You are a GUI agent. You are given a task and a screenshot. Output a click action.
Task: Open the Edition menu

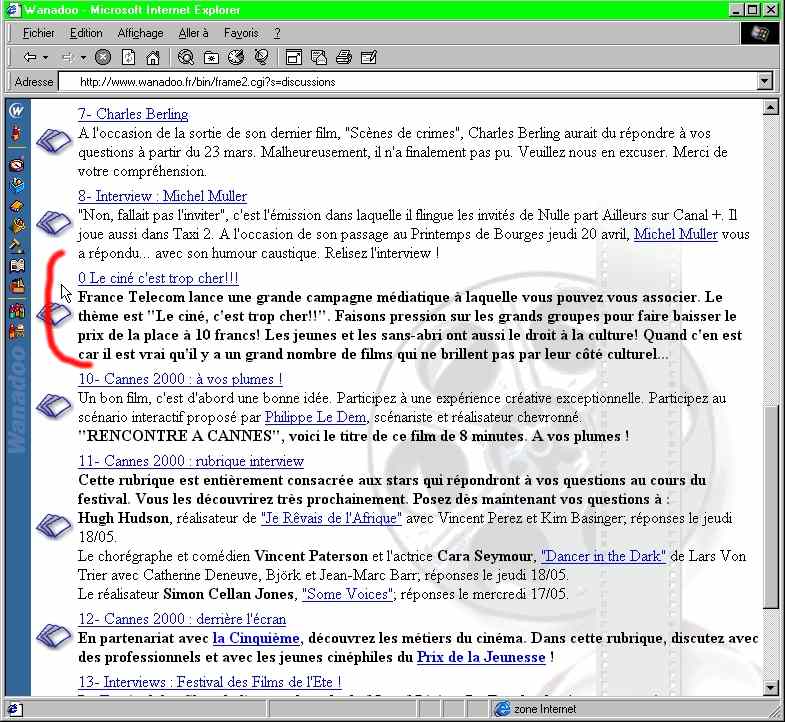click(86, 33)
